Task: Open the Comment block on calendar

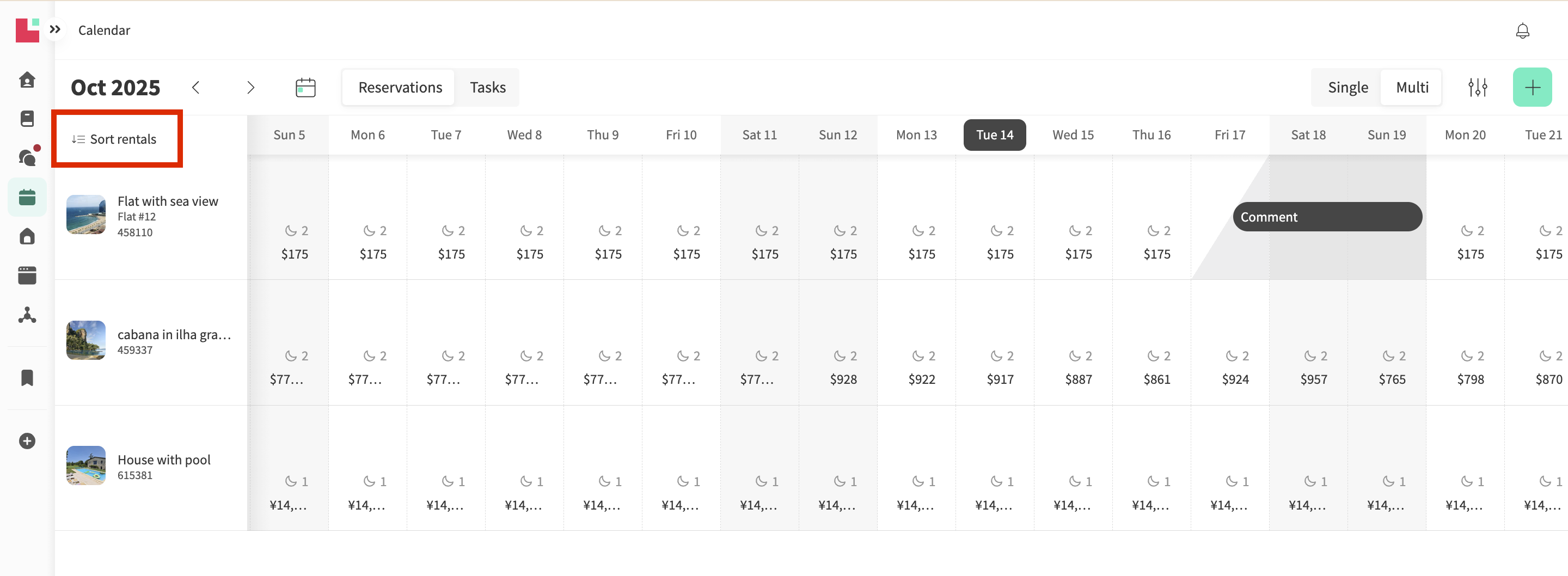Action: [1327, 217]
